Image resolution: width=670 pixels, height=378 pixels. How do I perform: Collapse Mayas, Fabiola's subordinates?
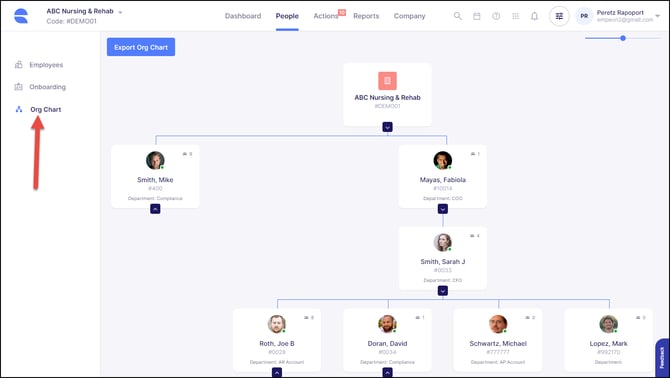443,209
